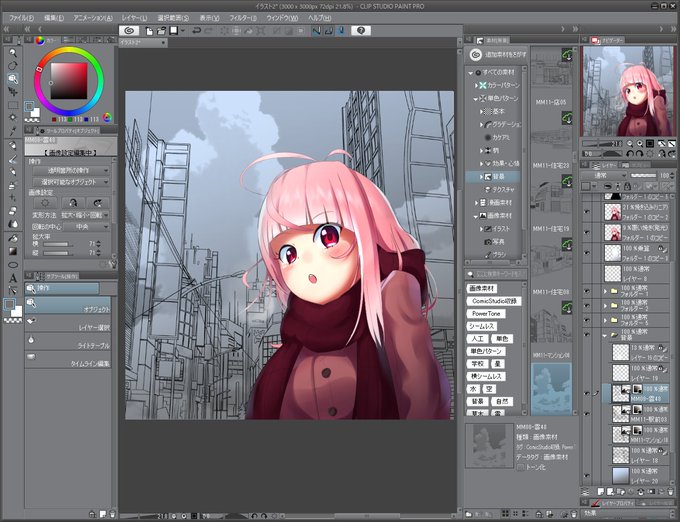Toggle visibility of 背景 folder
680x522 pixels.
coord(587,334)
